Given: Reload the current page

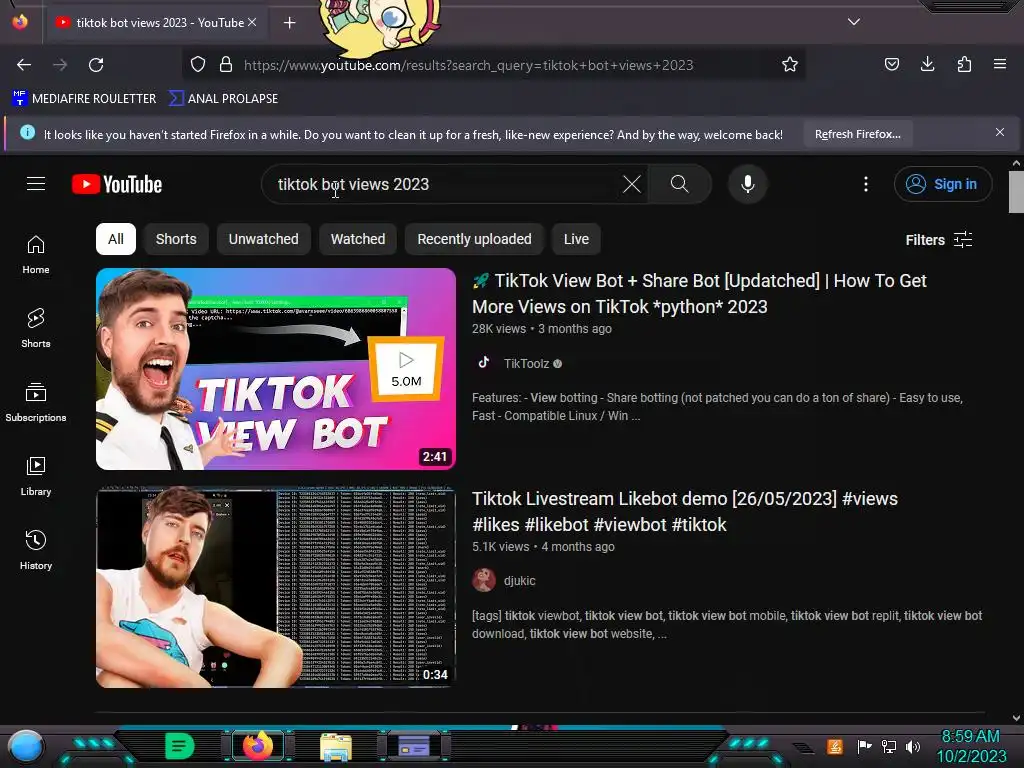Looking at the screenshot, I should 96,65.
